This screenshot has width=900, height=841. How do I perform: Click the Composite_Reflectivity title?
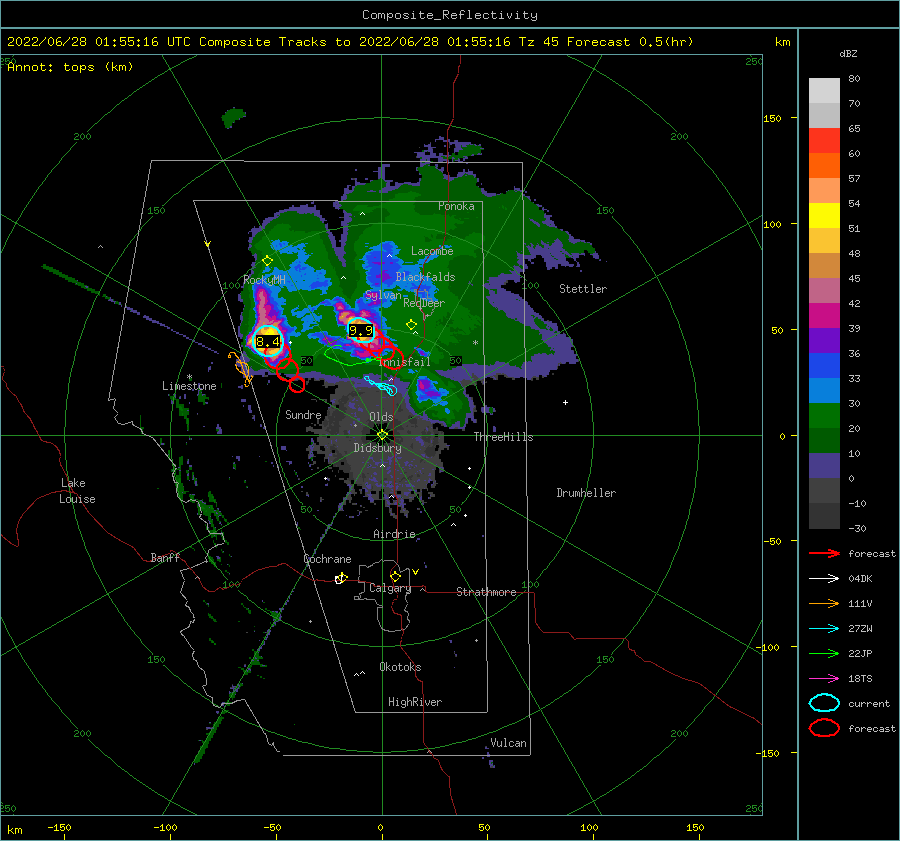449,15
